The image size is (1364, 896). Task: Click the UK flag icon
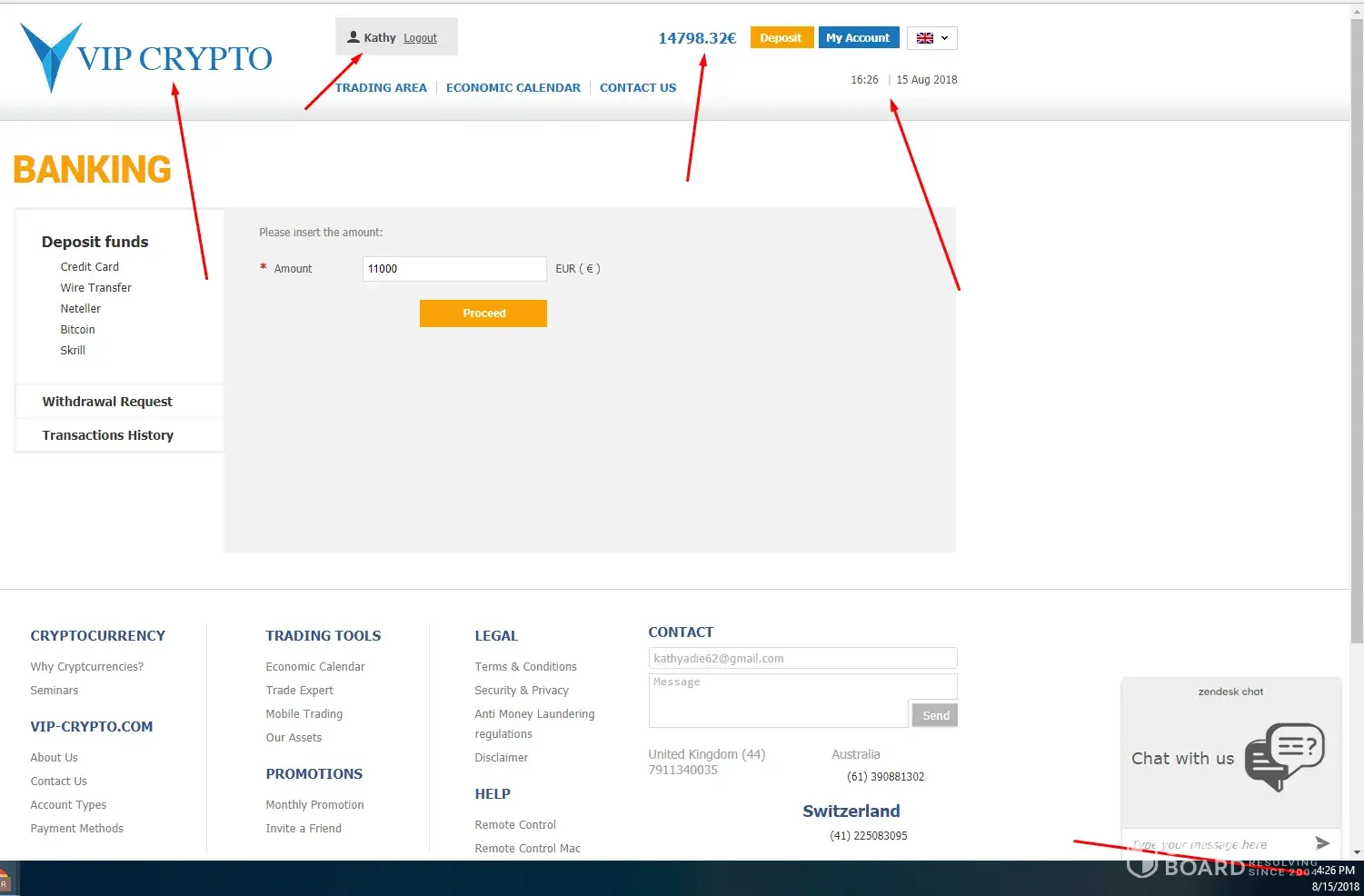tap(925, 38)
